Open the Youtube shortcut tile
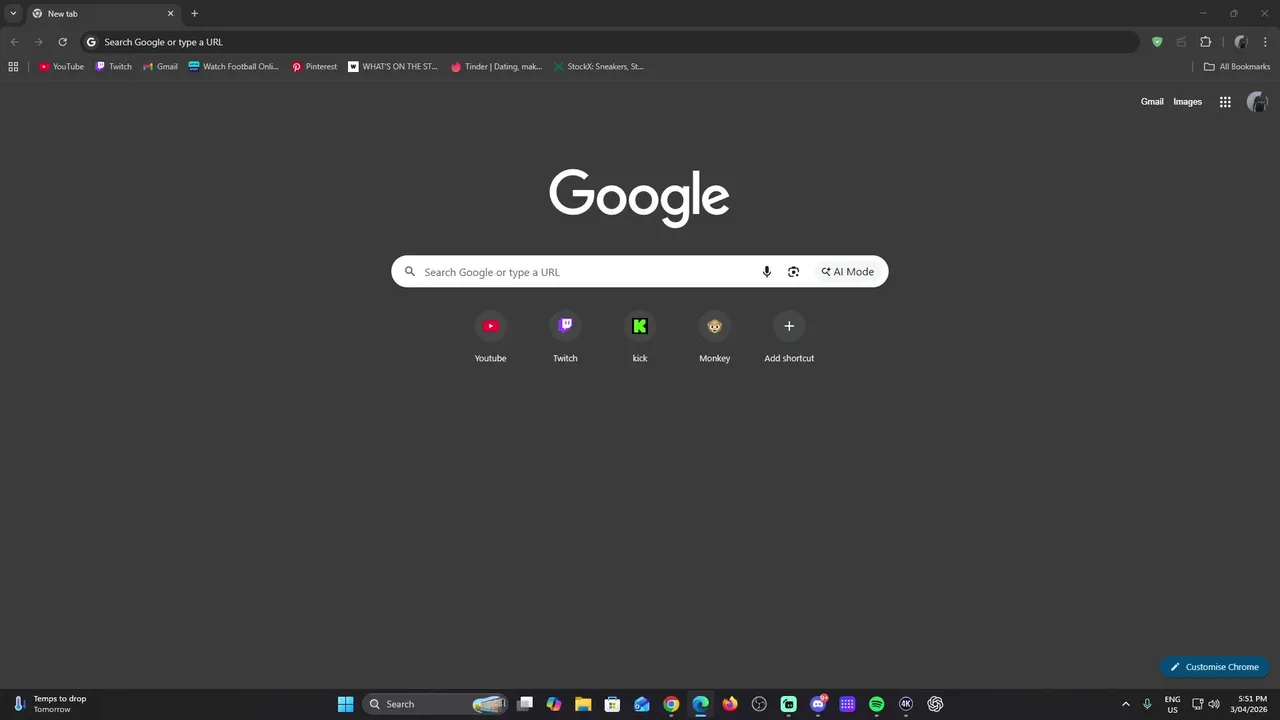Screen dimensions: 1280x720 pyautogui.click(x=490, y=337)
